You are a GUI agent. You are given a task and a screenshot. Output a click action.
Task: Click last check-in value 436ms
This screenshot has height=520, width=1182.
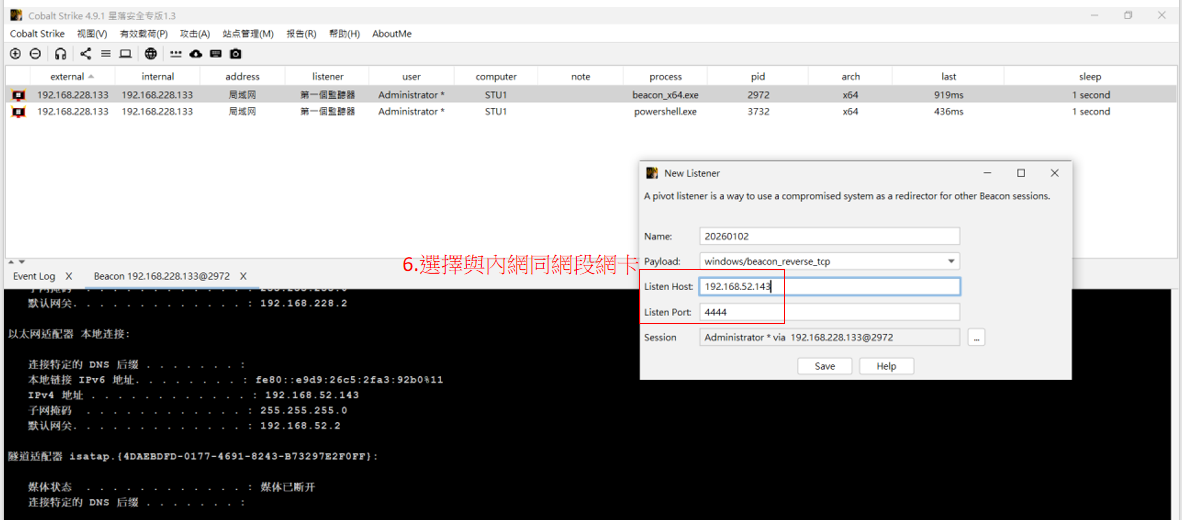pos(948,112)
